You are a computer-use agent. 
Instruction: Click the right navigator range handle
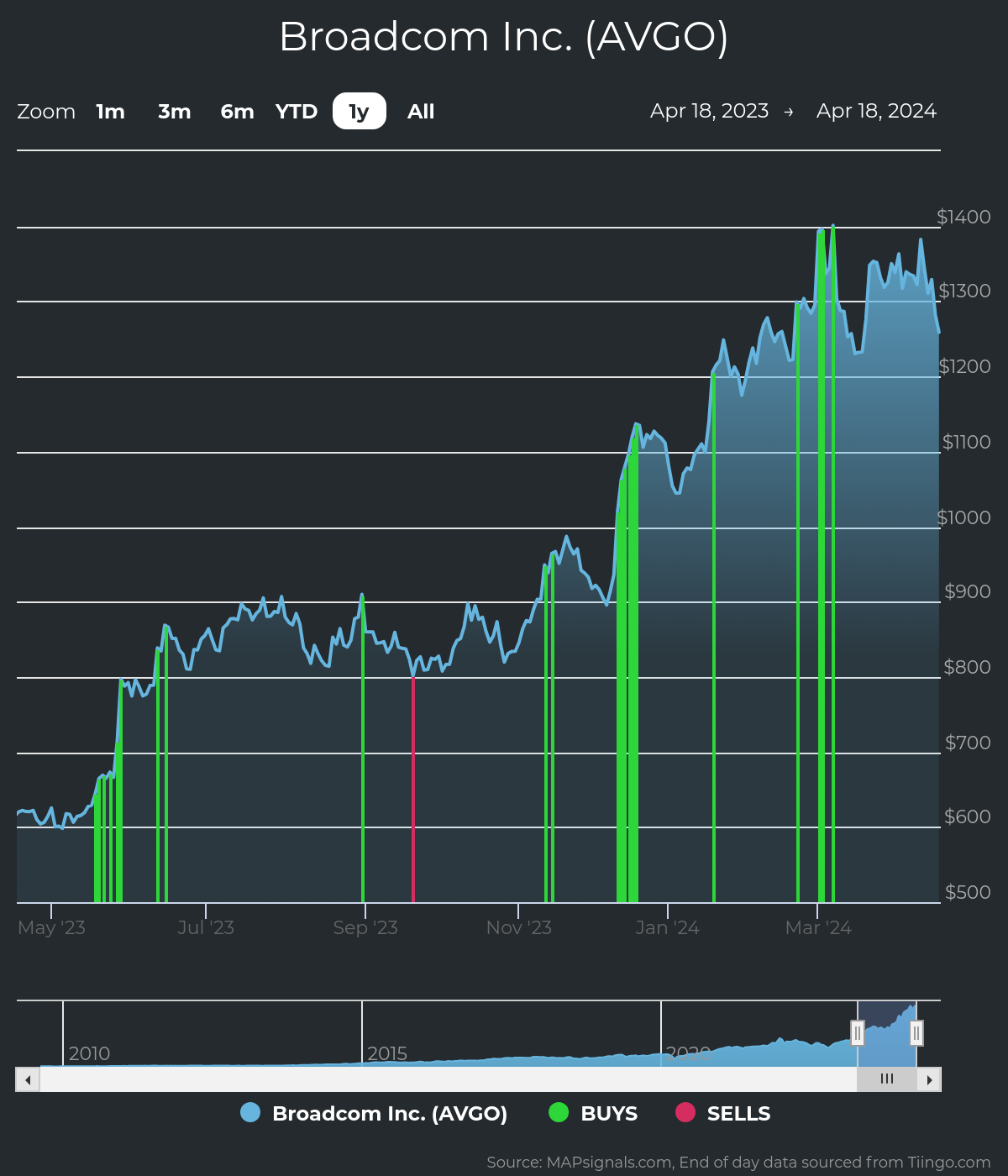coord(917,1033)
